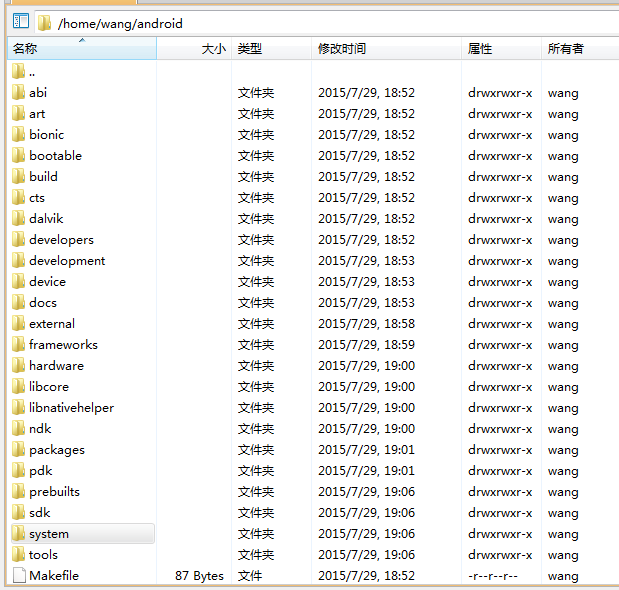Select the bionic folder icon

point(19,134)
